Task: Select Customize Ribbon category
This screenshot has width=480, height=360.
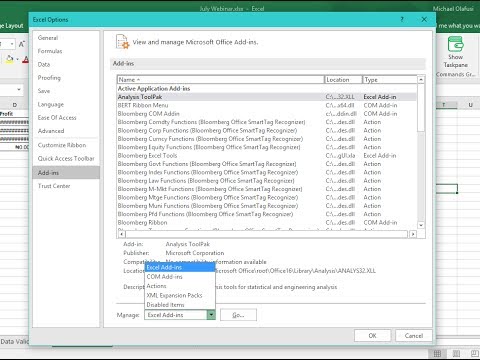Action: point(66,145)
